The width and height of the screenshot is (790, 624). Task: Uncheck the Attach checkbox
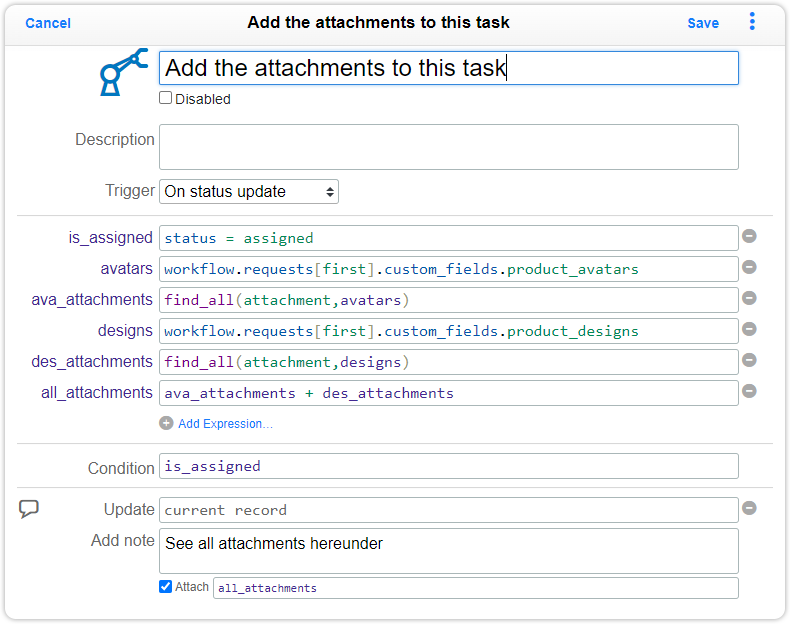coord(165,586)
